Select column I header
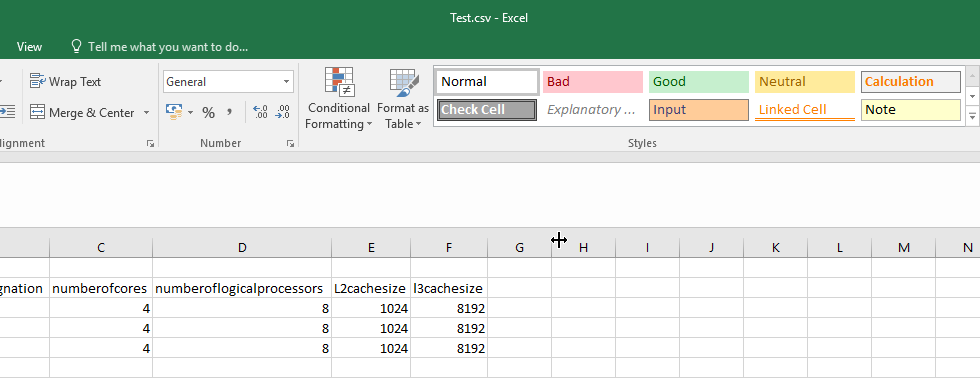This screenshot has width=980, height=378. coord(648,247)
